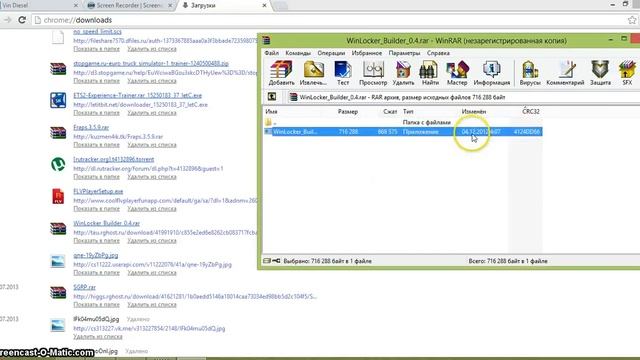Click the ETS2-Experience-Trainer.rar download link
The width and height of the screenshot is (640, 360).
click(138, 95)
